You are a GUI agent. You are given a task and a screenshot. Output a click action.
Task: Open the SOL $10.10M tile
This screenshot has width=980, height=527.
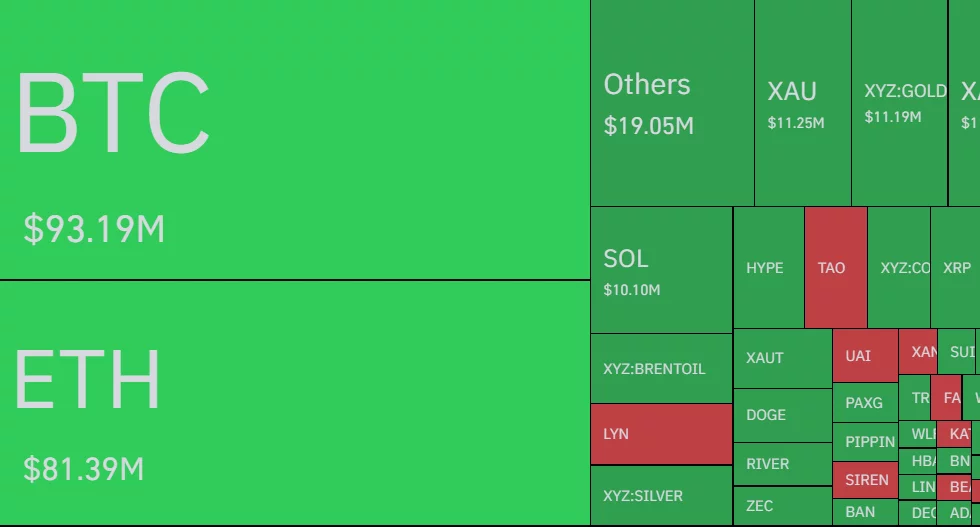661,270
